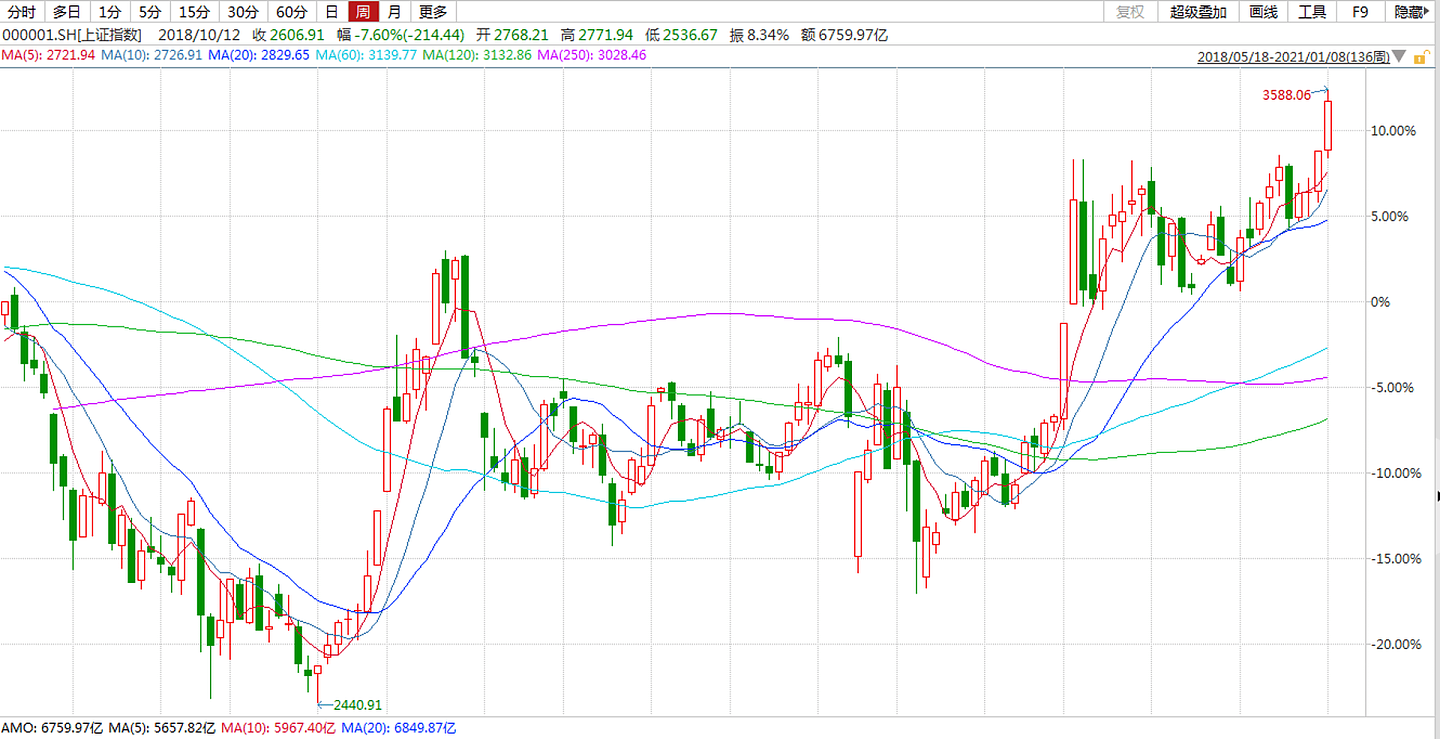1440x739 pixels.
Task: Open the 更多 more periods menu
Action: tap(433, 12)
